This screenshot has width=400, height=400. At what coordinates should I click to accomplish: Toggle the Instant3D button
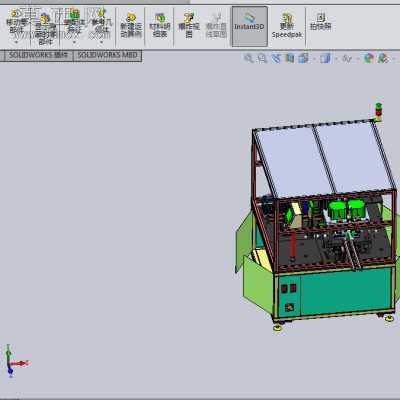point(249,26)
